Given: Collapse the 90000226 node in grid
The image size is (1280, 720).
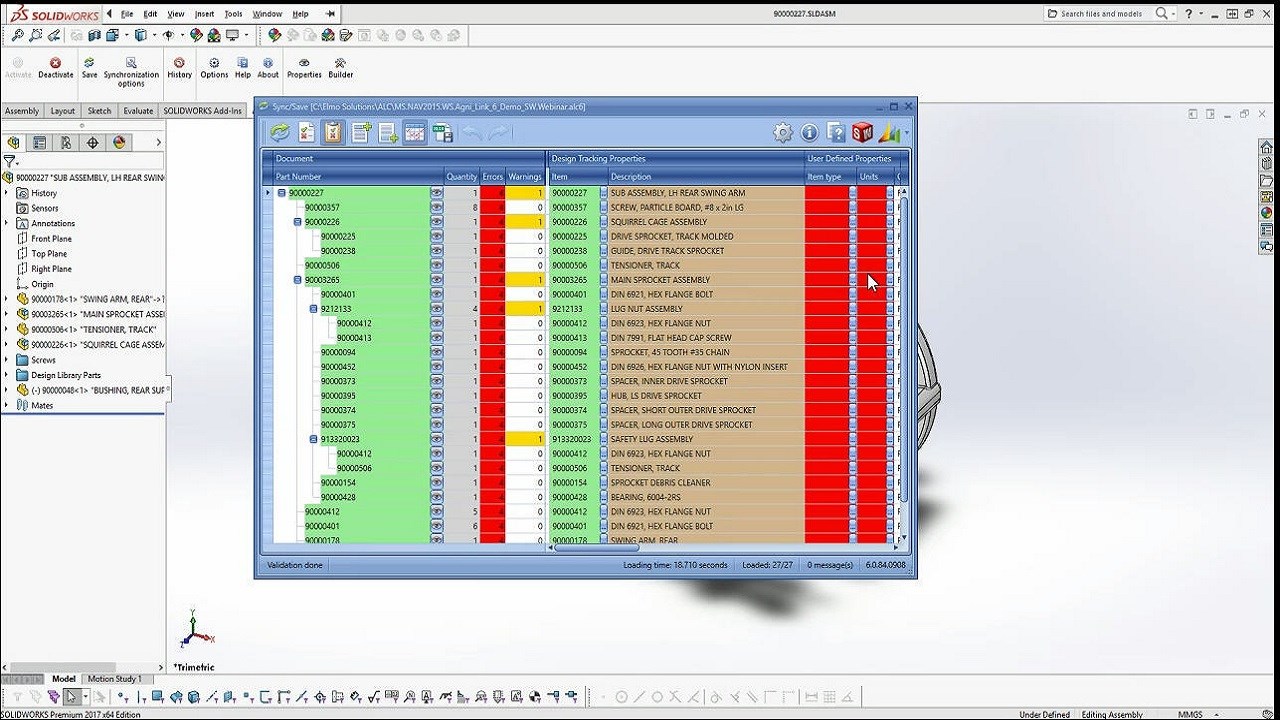Looking at the screenshot, I should tap(297, 222).
